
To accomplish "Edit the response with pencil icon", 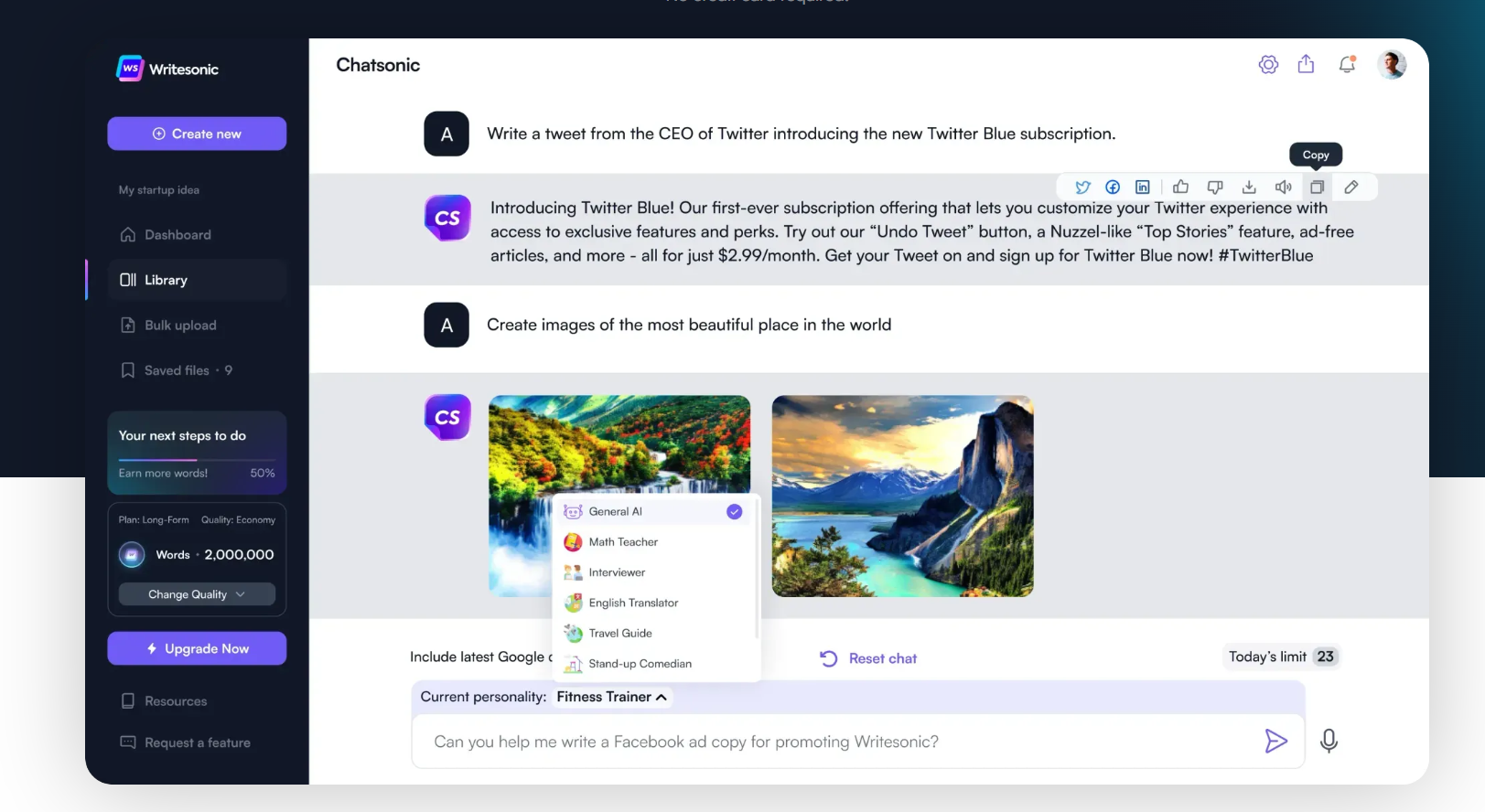I will tap(1351, 187).
